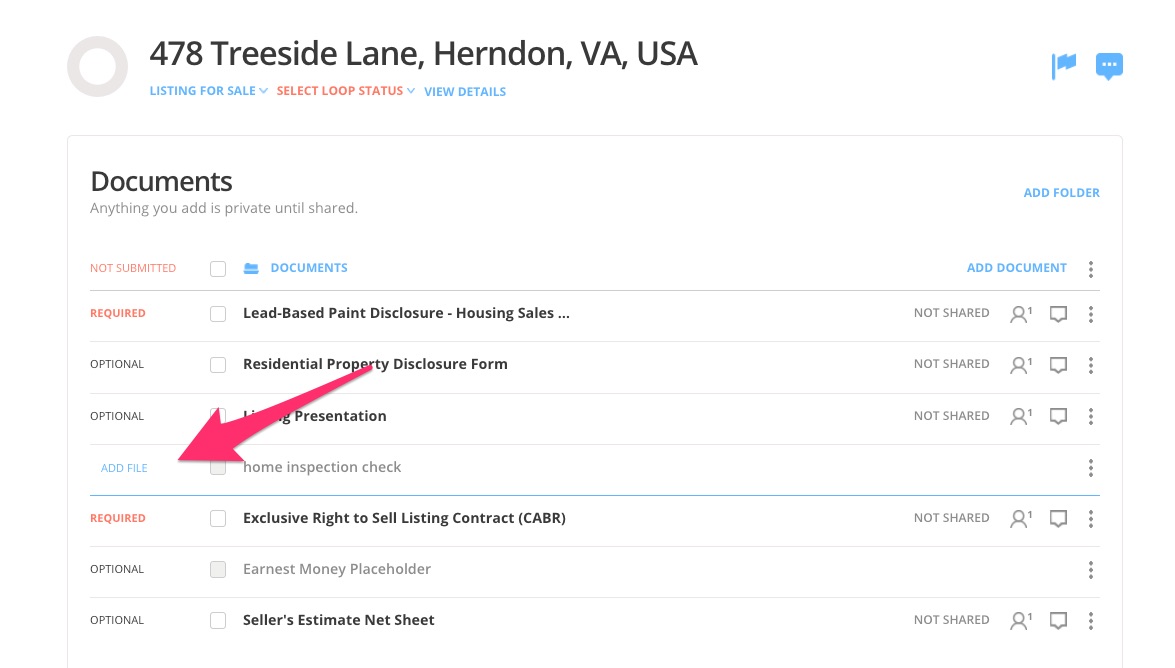The image size is (1175, 668).
Task: Tick the select-all Documents folder checkbox
Action: (218, 268)
